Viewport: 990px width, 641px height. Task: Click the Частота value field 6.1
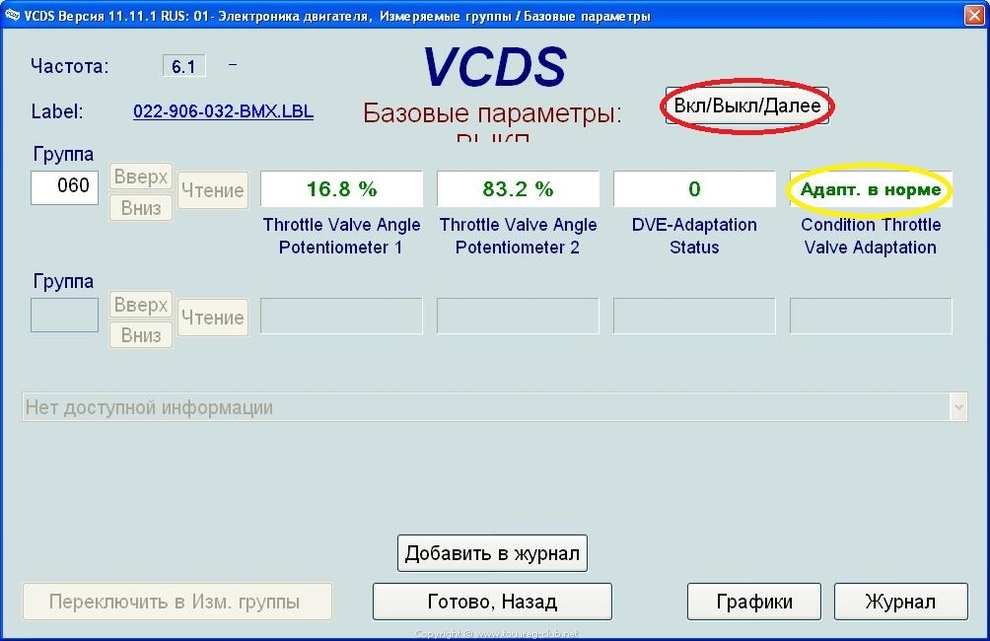pos(184,66)
